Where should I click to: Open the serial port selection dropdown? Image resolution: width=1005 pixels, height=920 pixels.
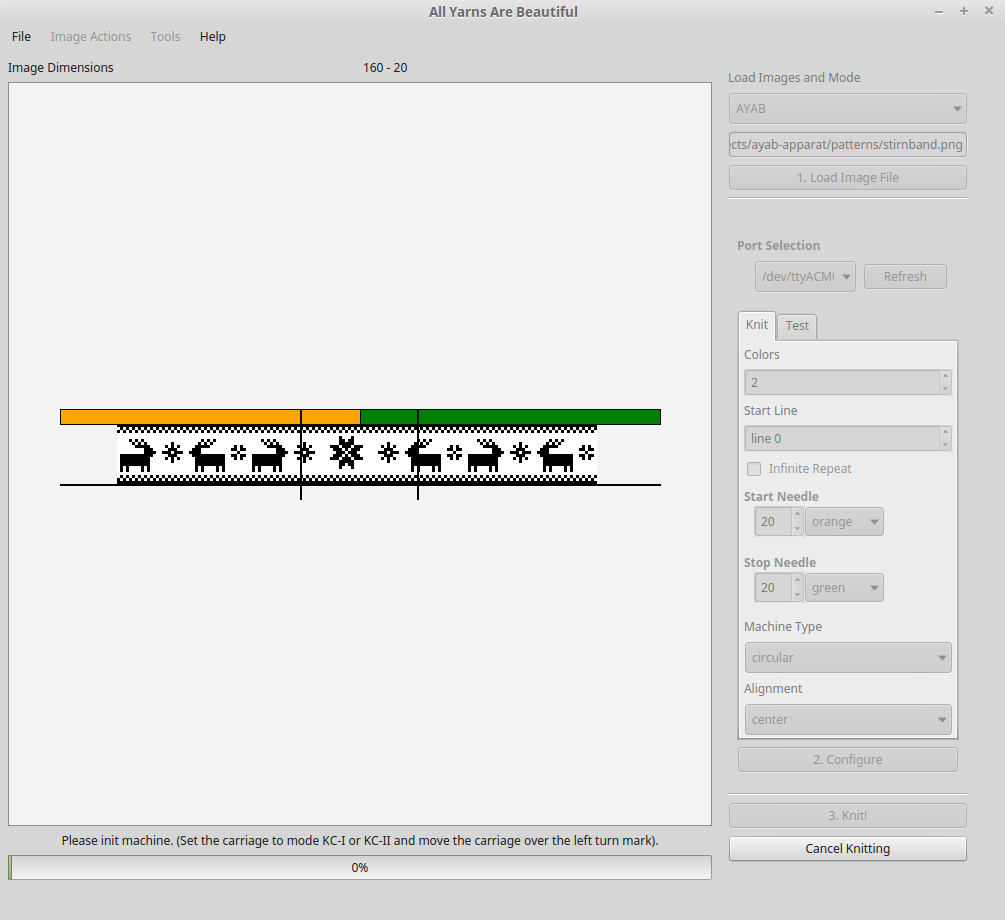tap(805, 277)
